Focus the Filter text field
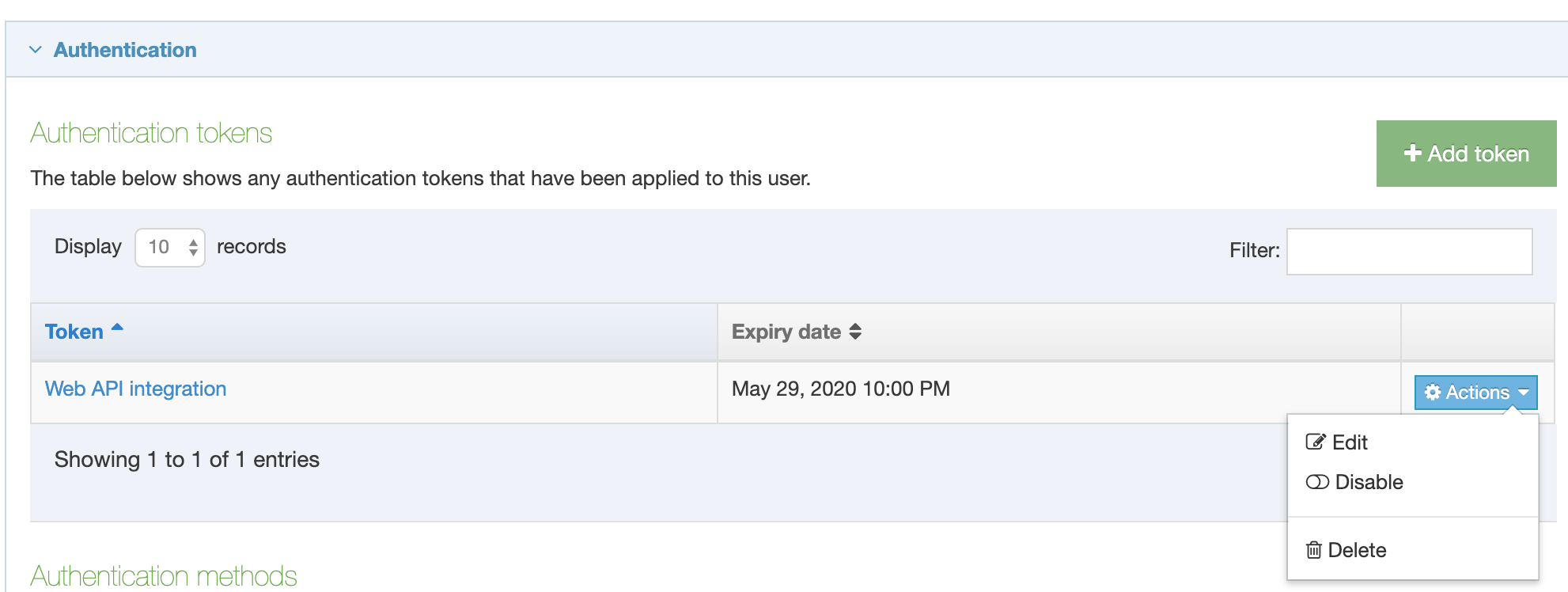Viewport: 1568px width, 592px height. [1409, 252]
